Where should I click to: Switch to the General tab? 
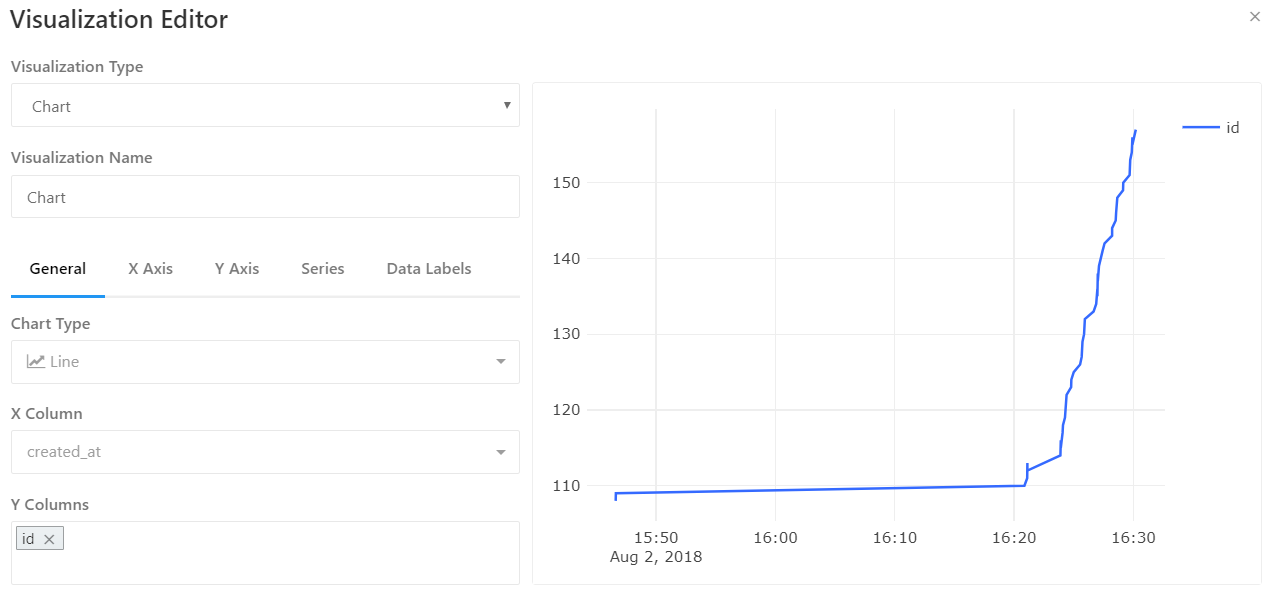tap(58, 268)
